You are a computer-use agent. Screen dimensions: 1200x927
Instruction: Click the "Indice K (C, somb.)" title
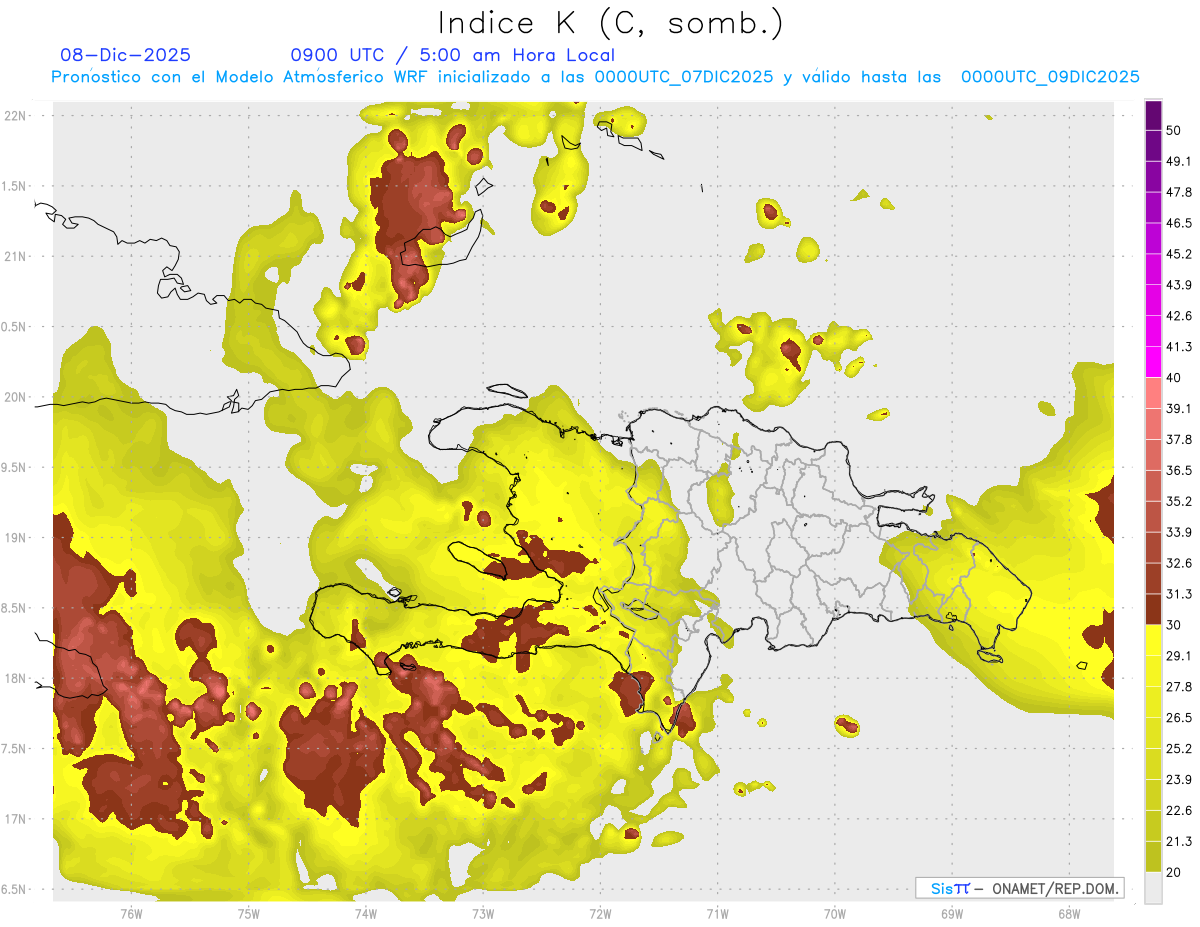(x=610, y=24)
